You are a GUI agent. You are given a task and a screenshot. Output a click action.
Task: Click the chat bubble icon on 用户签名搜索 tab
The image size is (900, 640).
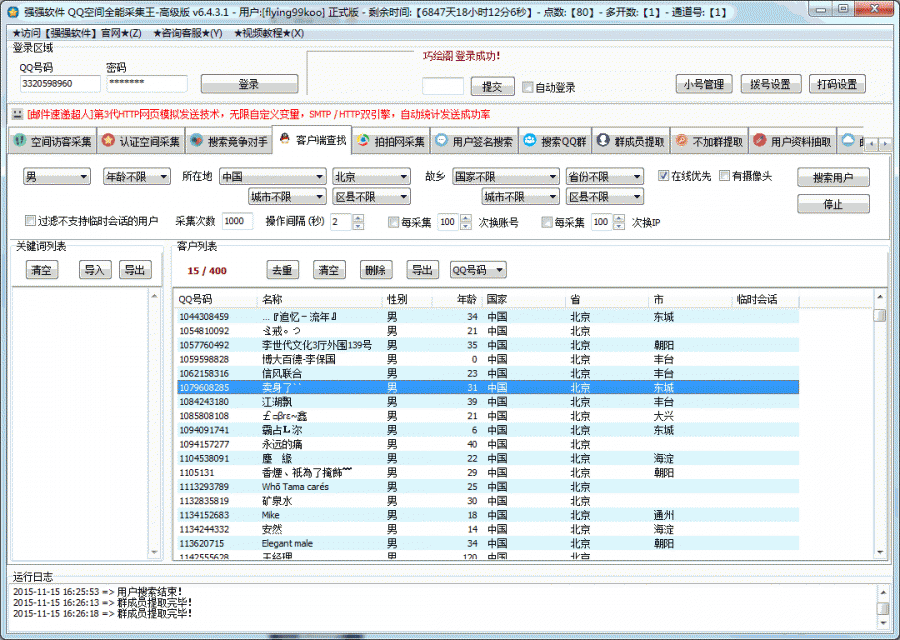[x=441, y=140]
